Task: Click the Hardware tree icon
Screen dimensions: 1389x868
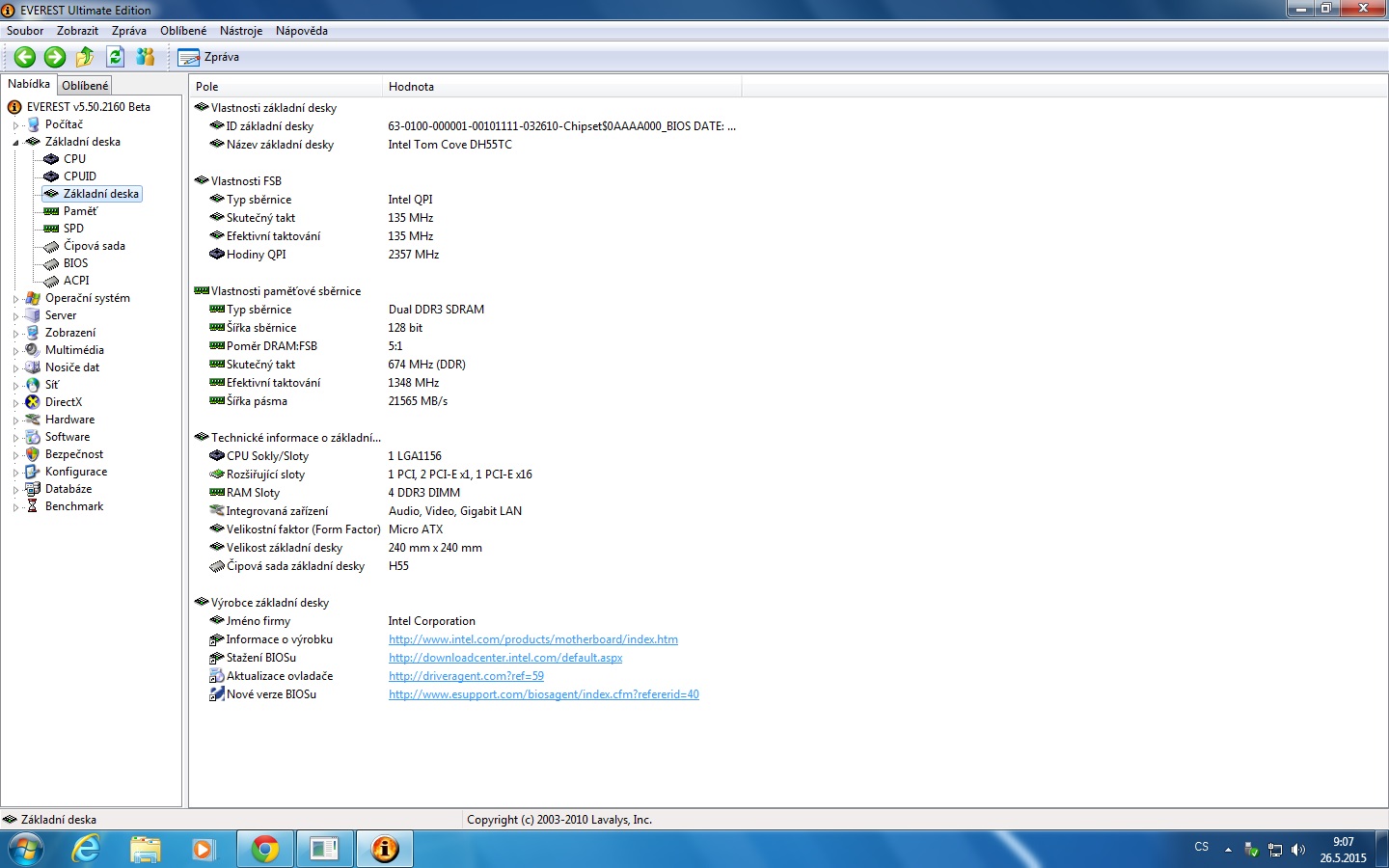Action: coord(33,420)
